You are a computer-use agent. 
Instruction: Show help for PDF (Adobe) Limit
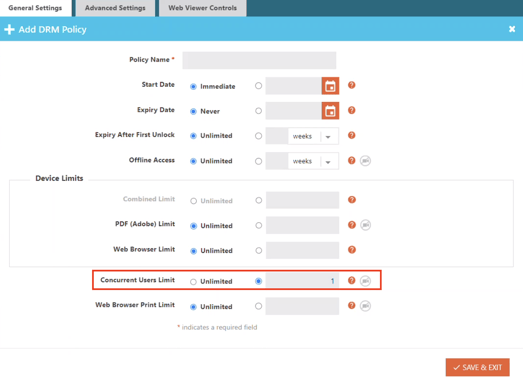pyautogui.click(x=352, y=225)
